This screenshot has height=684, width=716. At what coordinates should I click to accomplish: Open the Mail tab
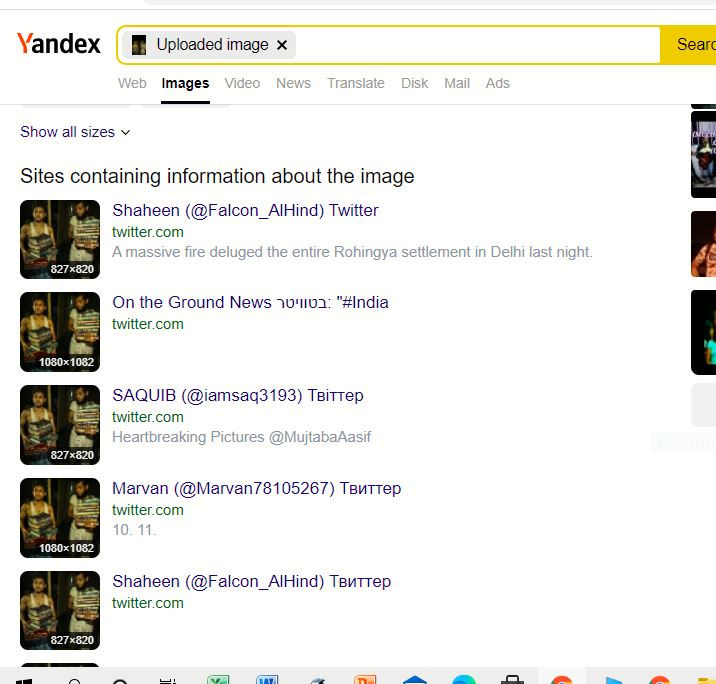tap(457, 83)
